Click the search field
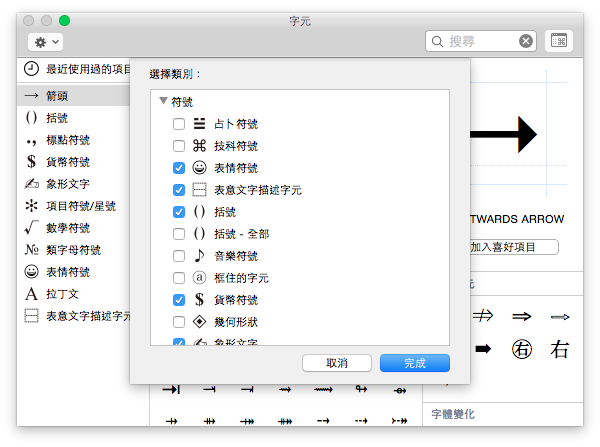This screenshot has height=447, width=600. [x=481, y=41]
